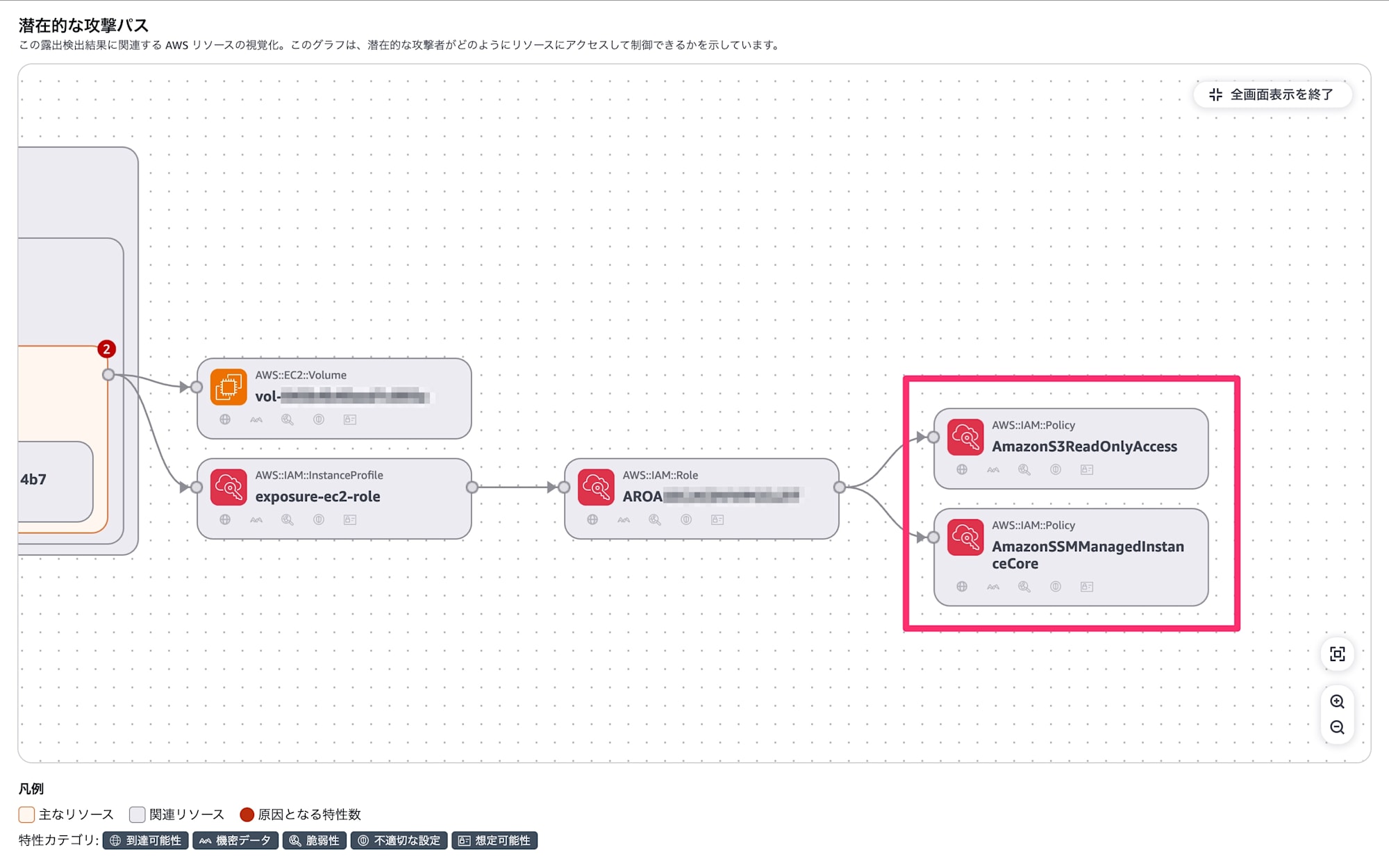Viewport: 1389px width, 868px height.
Task: Click the AROA role ID text
Action: click(x=711, y=496)
